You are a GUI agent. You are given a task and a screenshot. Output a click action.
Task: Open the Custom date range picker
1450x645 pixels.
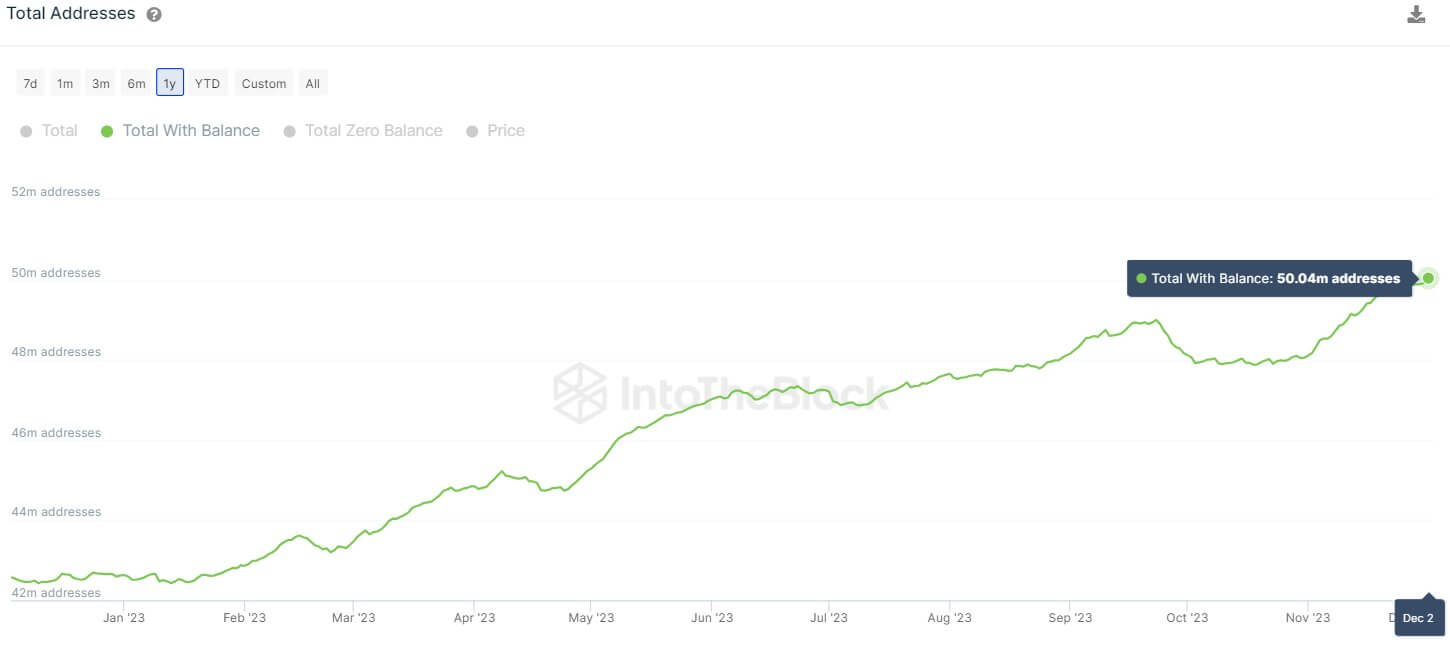264,83
